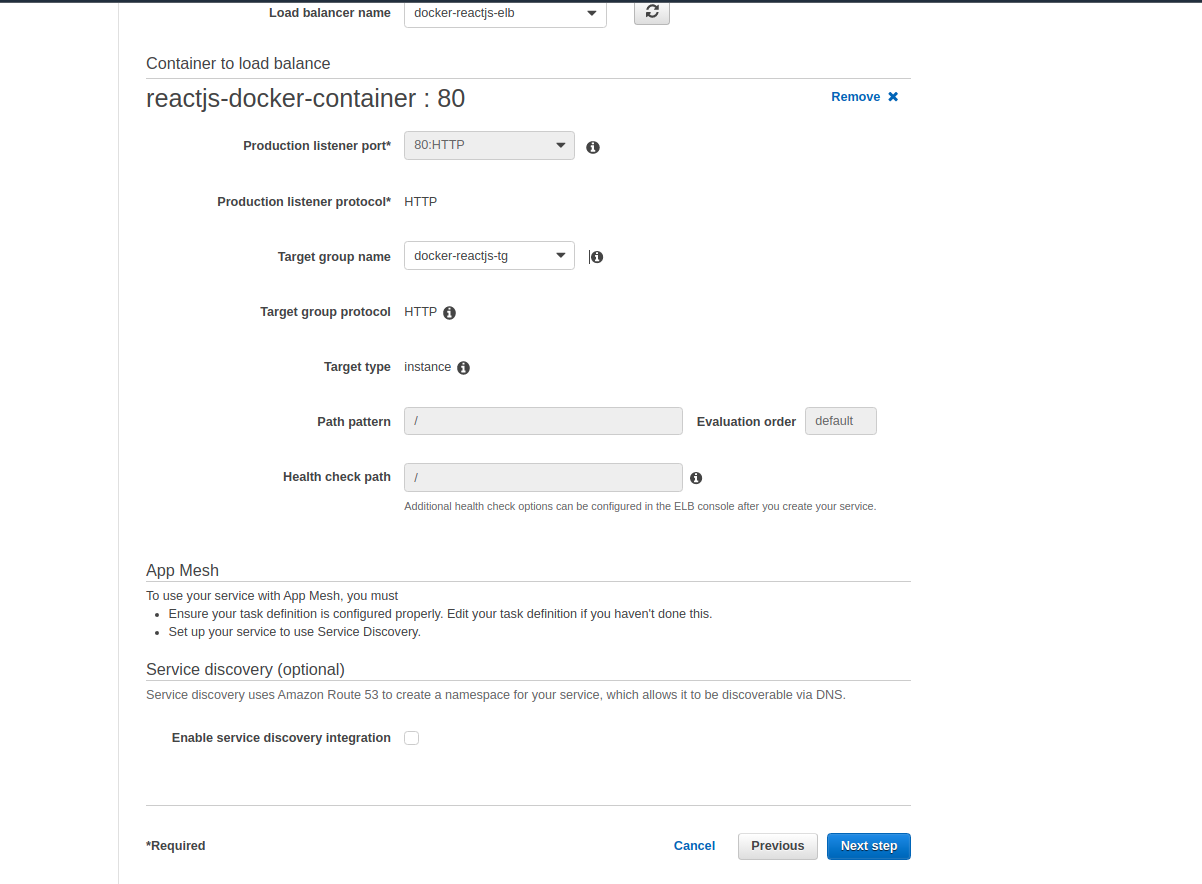
Task: Click the Additional health check options note
Action: point(640,506)
